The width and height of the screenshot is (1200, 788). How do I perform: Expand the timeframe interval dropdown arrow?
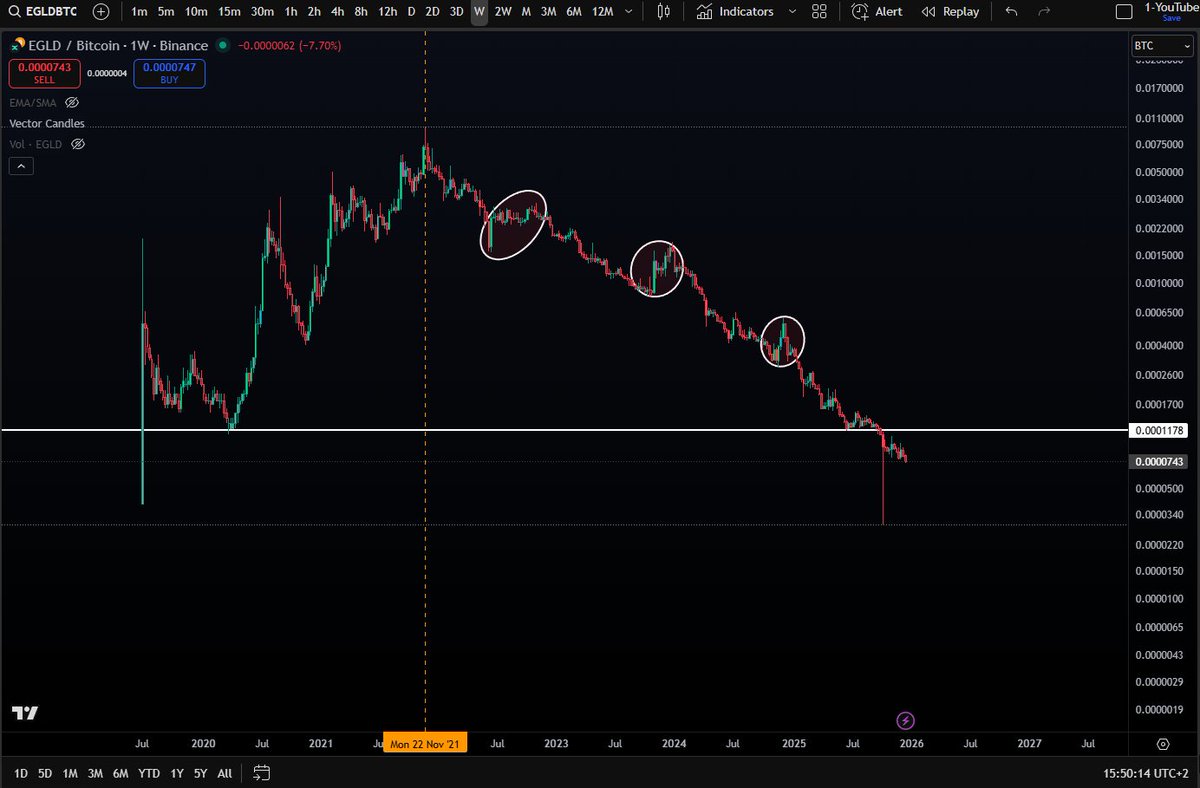(x=629, y=12)
